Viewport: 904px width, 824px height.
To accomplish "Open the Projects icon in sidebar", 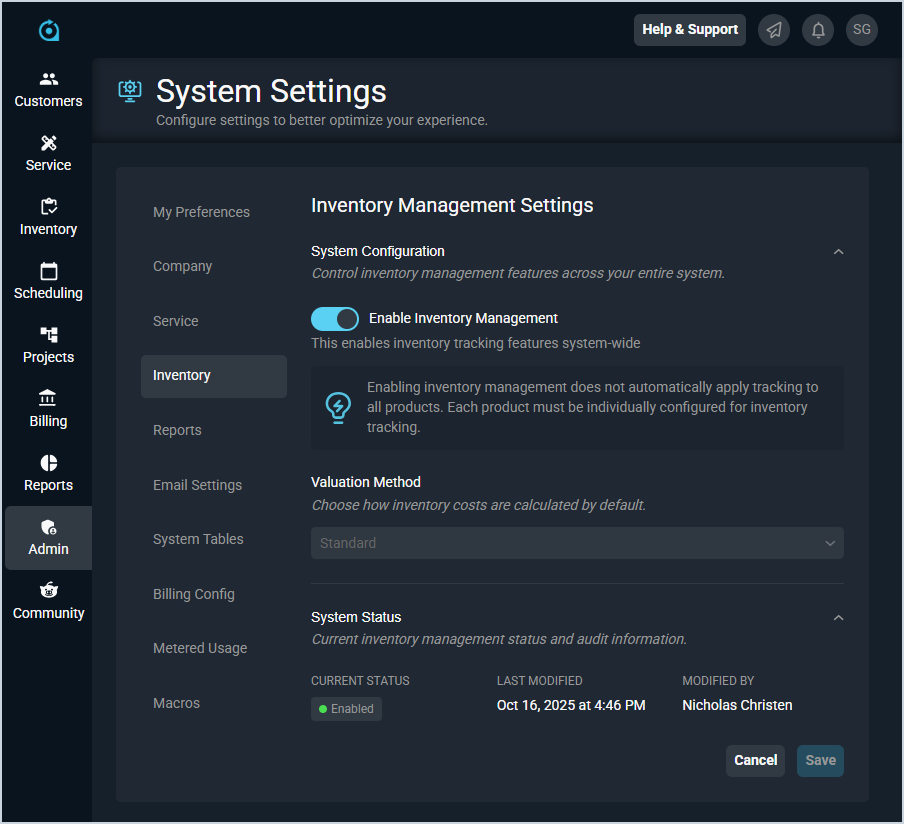I will coord(48,335).
